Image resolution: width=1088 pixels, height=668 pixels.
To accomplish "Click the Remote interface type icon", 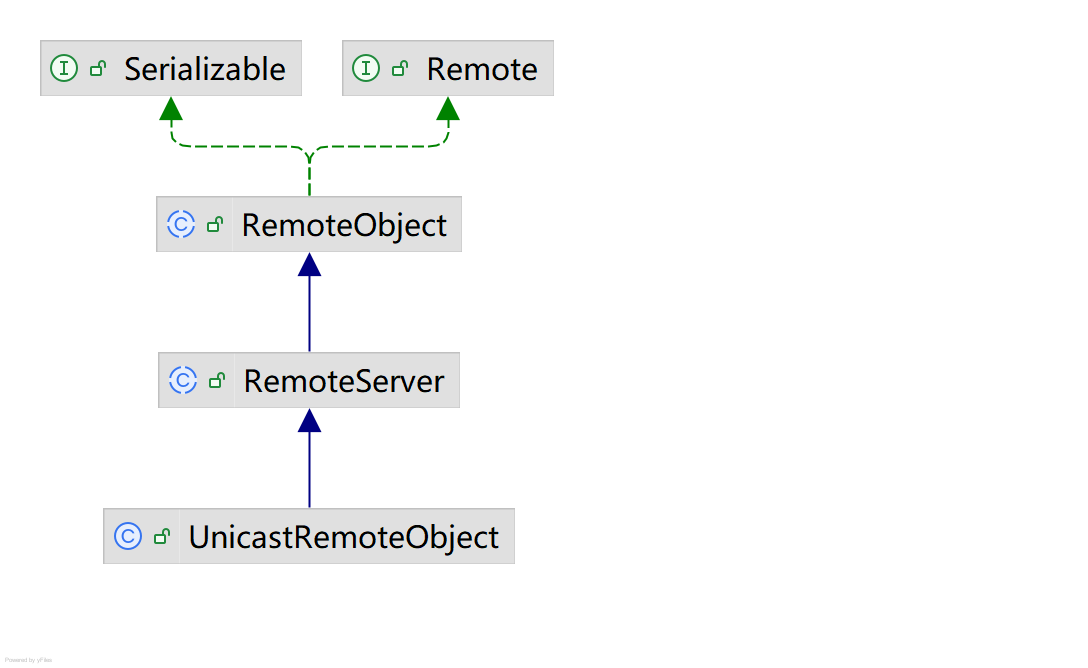I will pos(366,69).
